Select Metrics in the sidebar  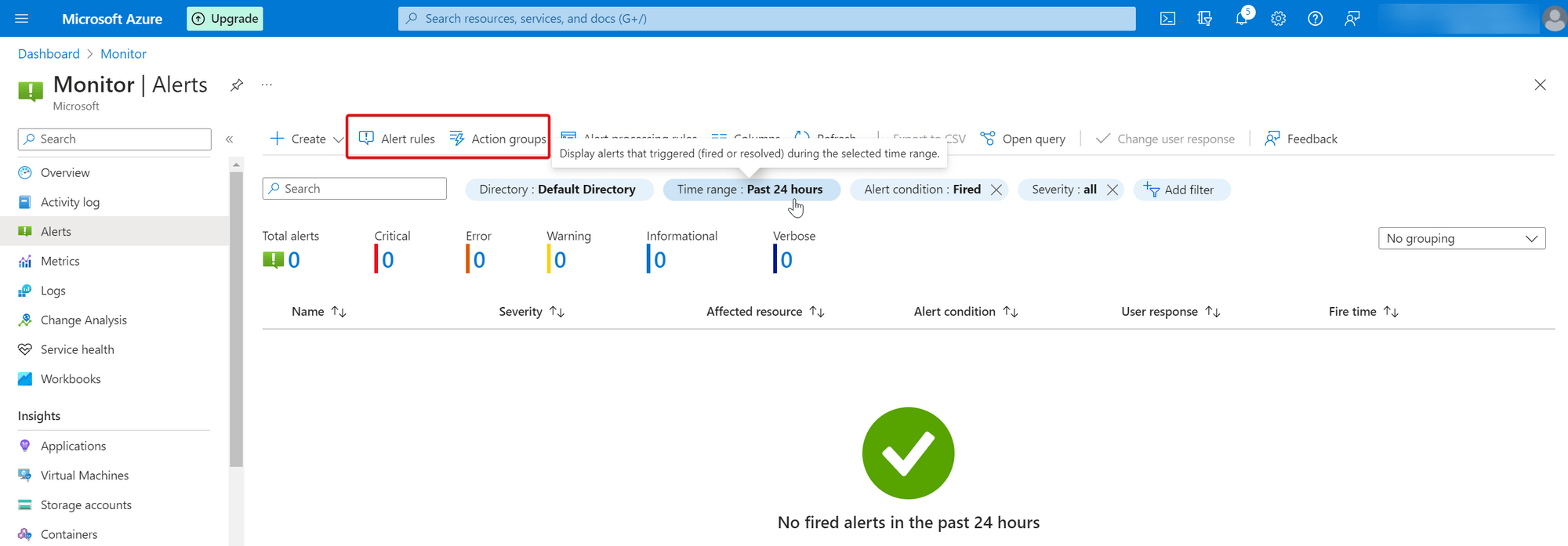tap(60, 262)
